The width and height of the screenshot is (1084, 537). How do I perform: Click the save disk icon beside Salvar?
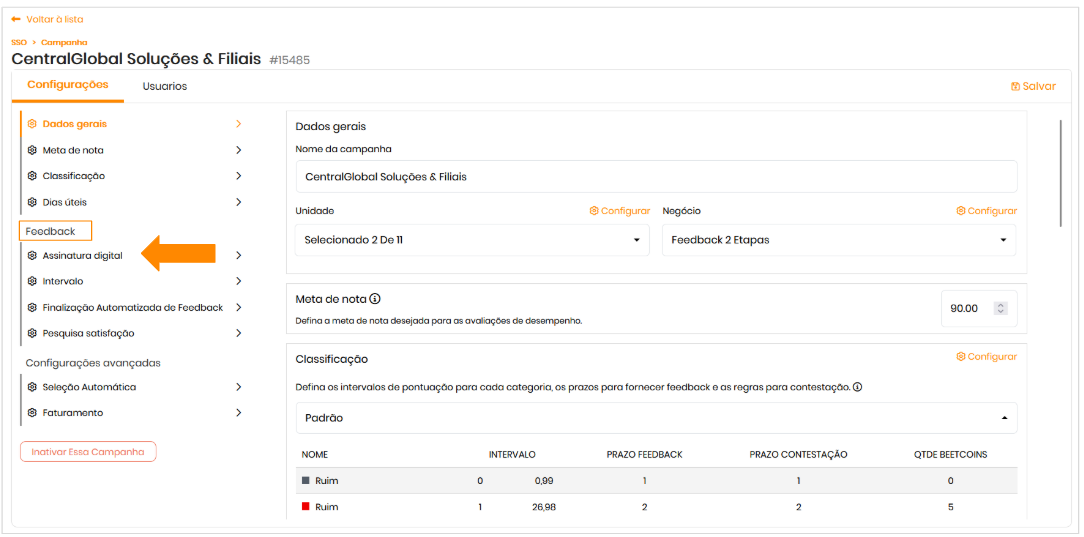1015,87
